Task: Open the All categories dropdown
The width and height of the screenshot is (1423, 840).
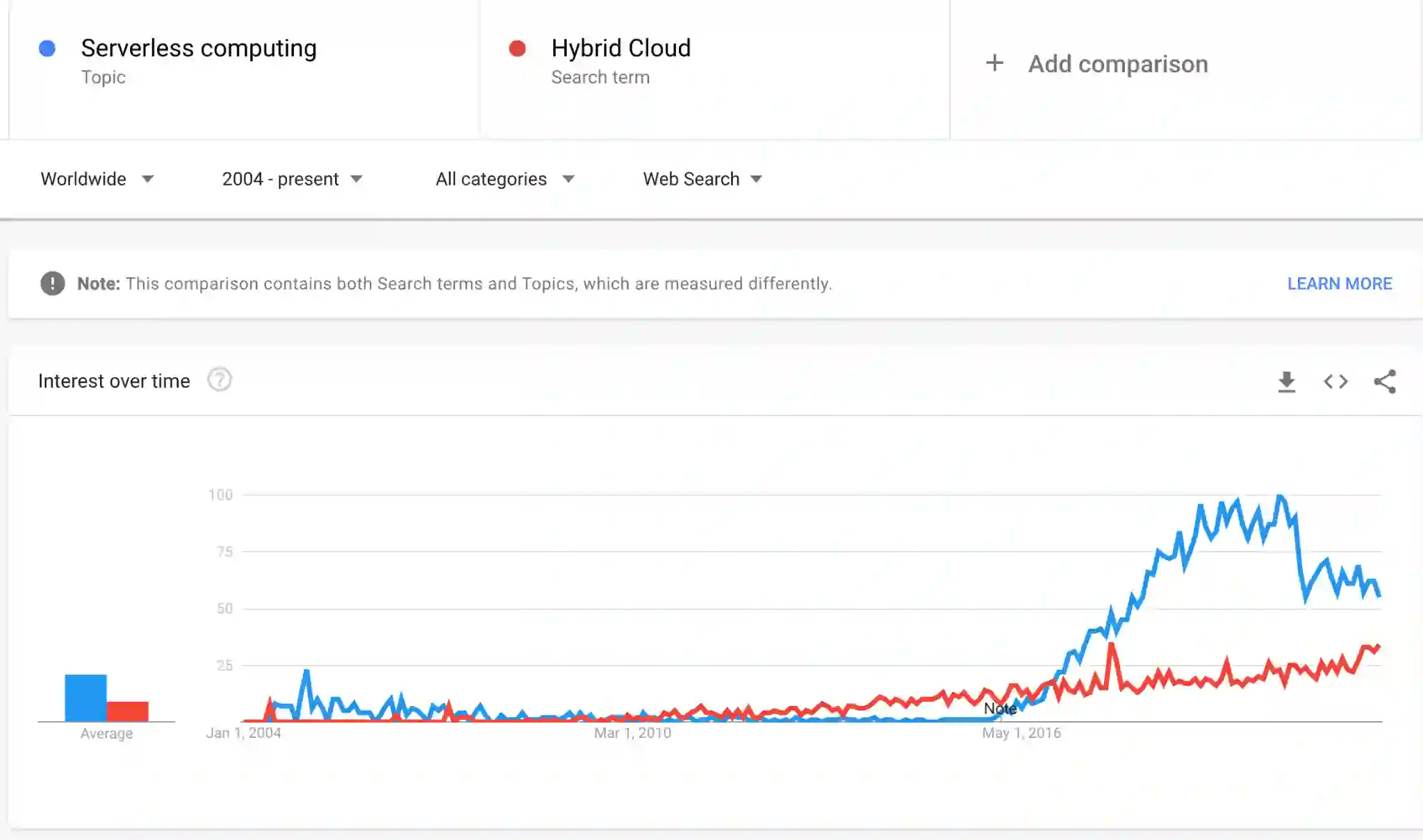Action: [x=504, y=179]
